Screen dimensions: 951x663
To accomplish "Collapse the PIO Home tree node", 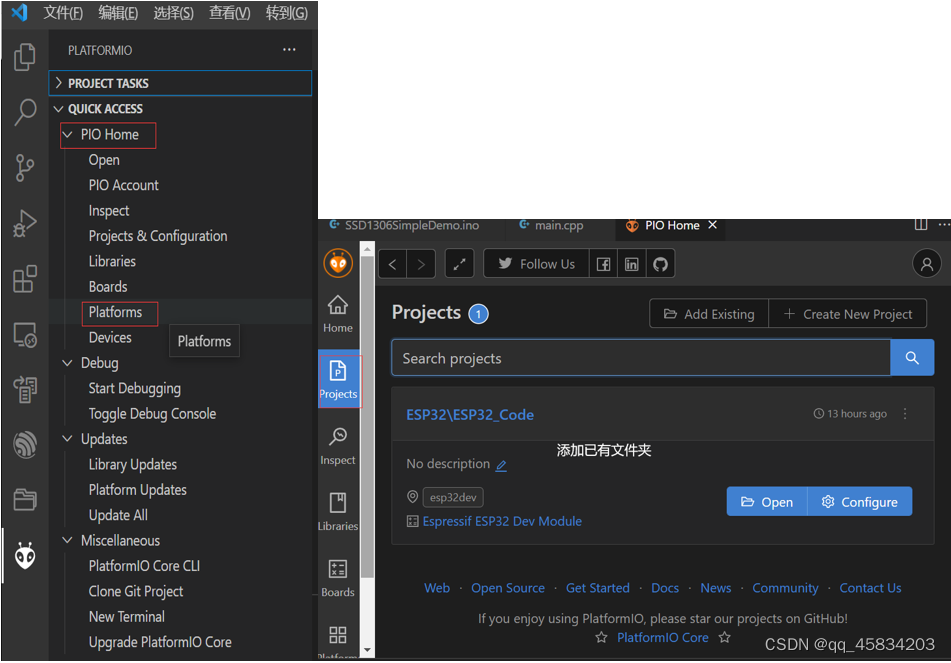I will [67, 135].
